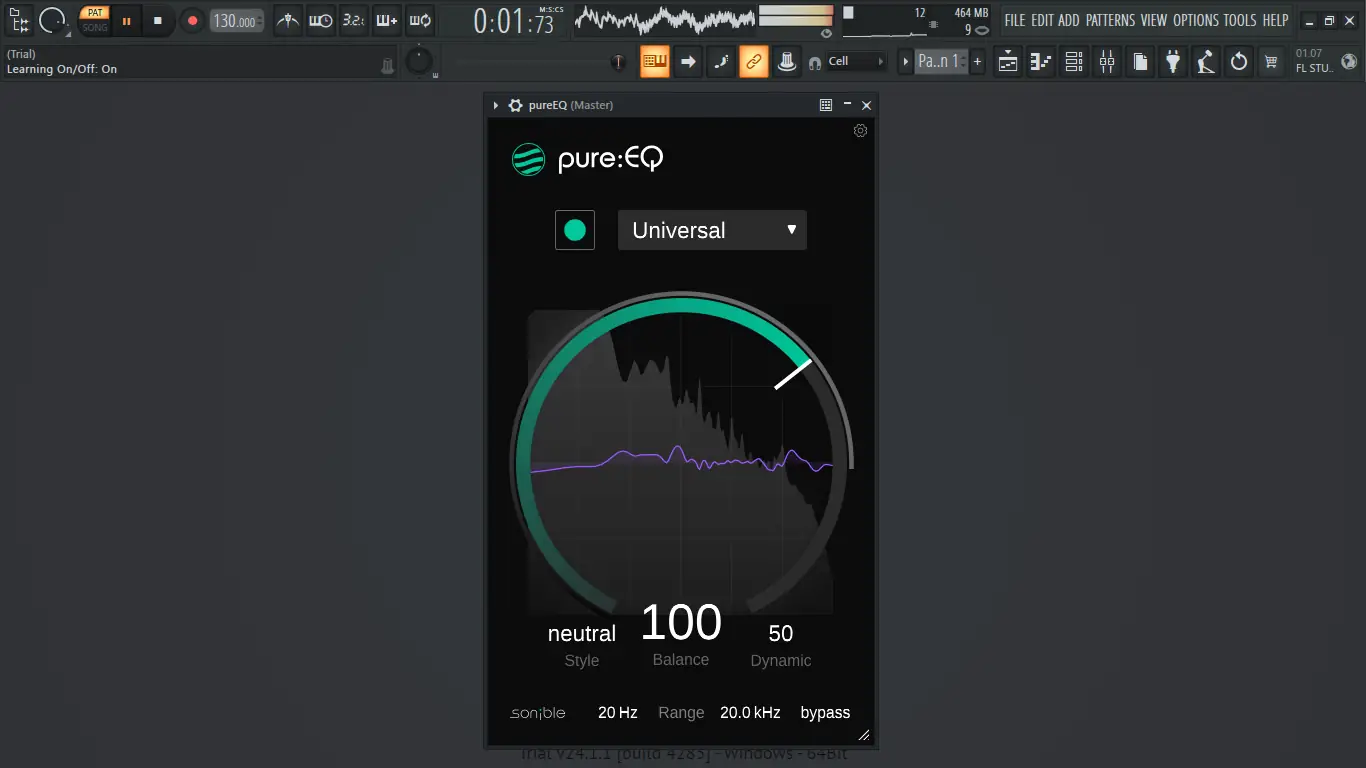Open the PATTERNS menu
Image resolution: width=1366 pixels, height=768 pixels.
click(1111, 20)
